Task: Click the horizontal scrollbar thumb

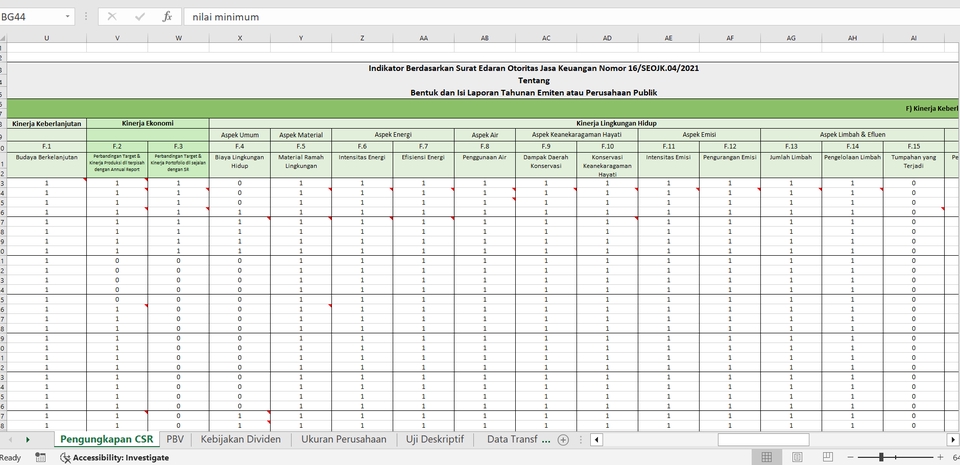Action: point(763,439)
